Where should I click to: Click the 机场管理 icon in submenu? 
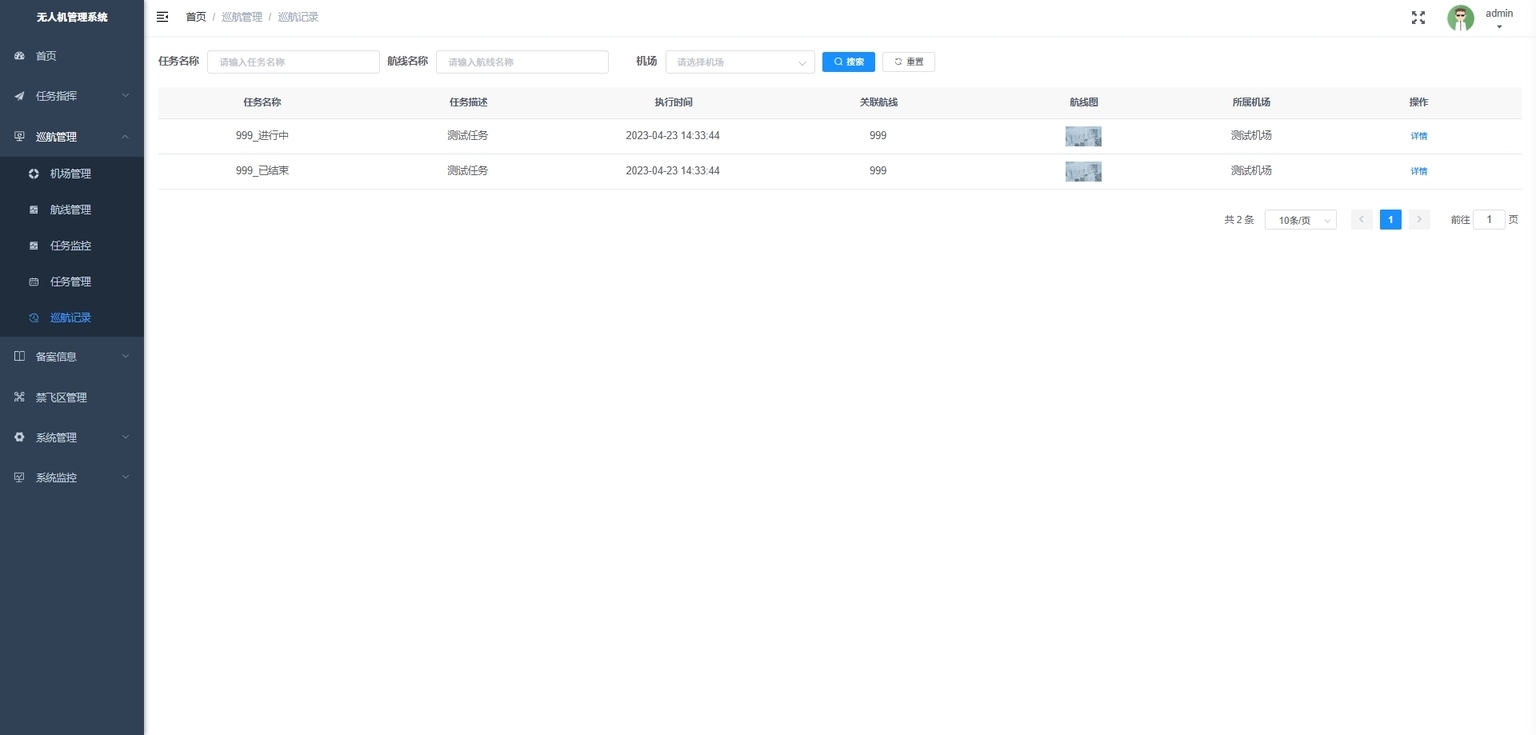pos(33,174)
